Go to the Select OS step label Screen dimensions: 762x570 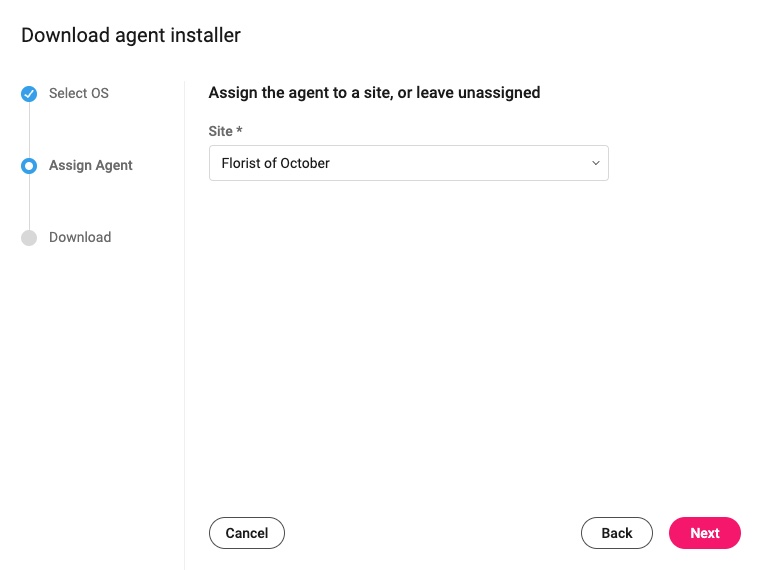(79, 93)
